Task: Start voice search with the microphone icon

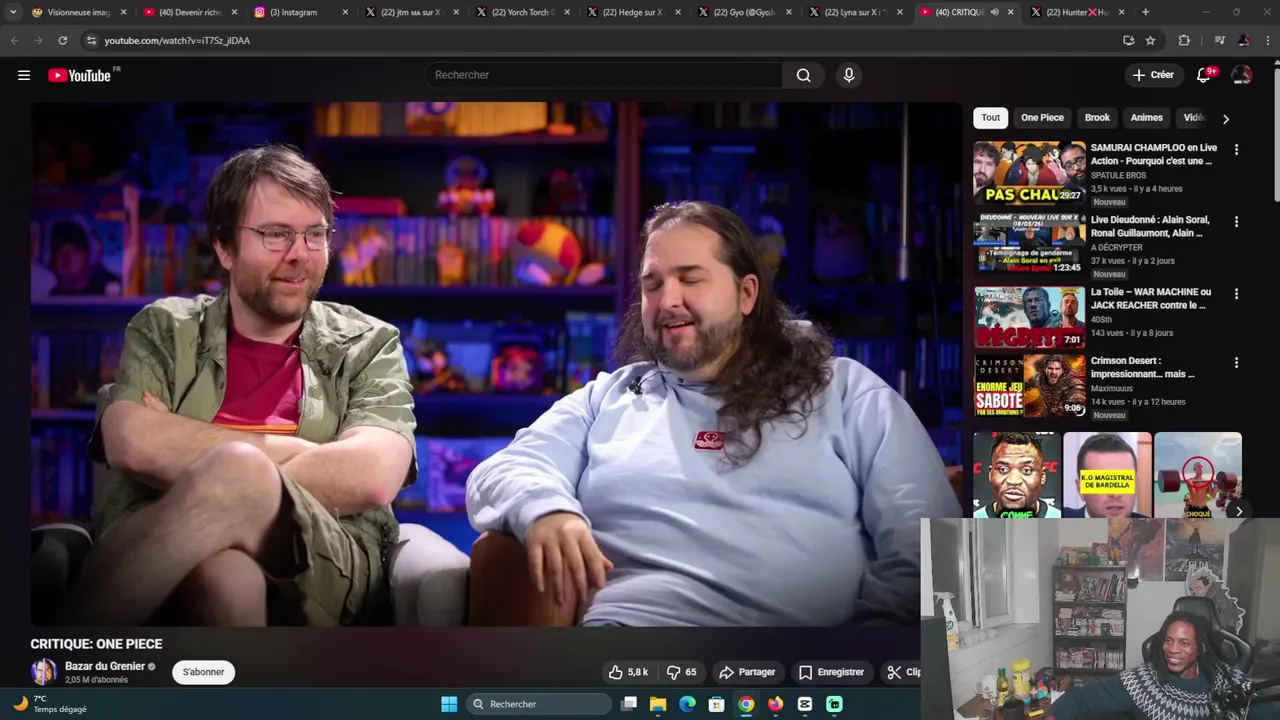Action: (849, 75)
